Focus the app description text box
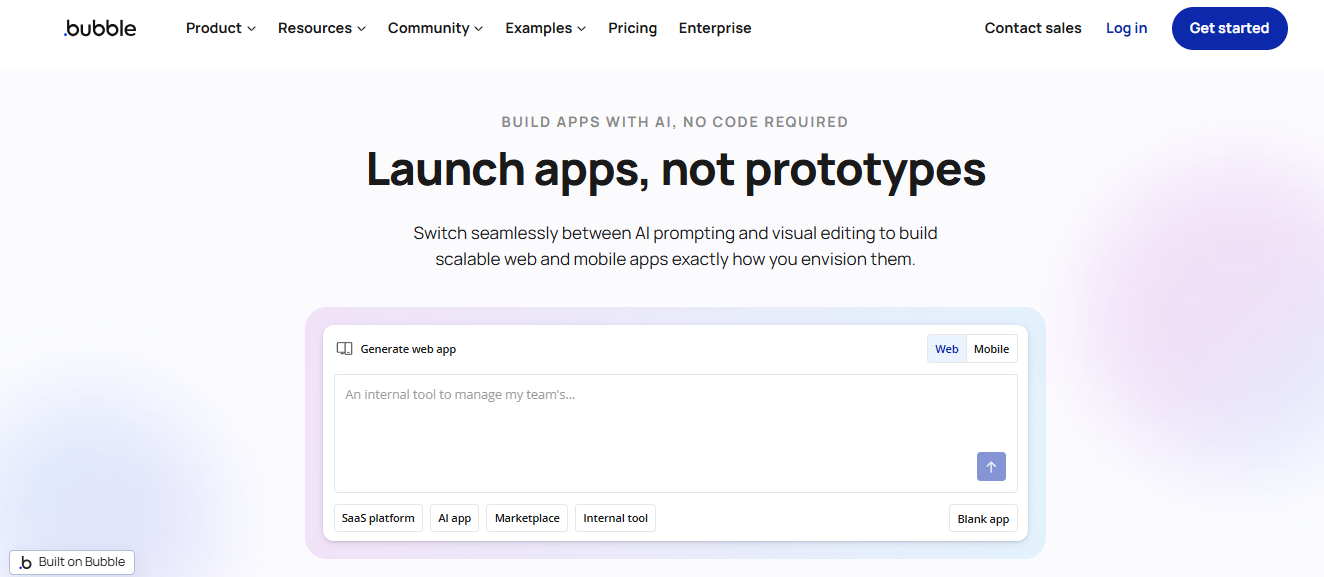Image resolution: width=1324 pixels, height=577 pixels. (x=676, y=433)
